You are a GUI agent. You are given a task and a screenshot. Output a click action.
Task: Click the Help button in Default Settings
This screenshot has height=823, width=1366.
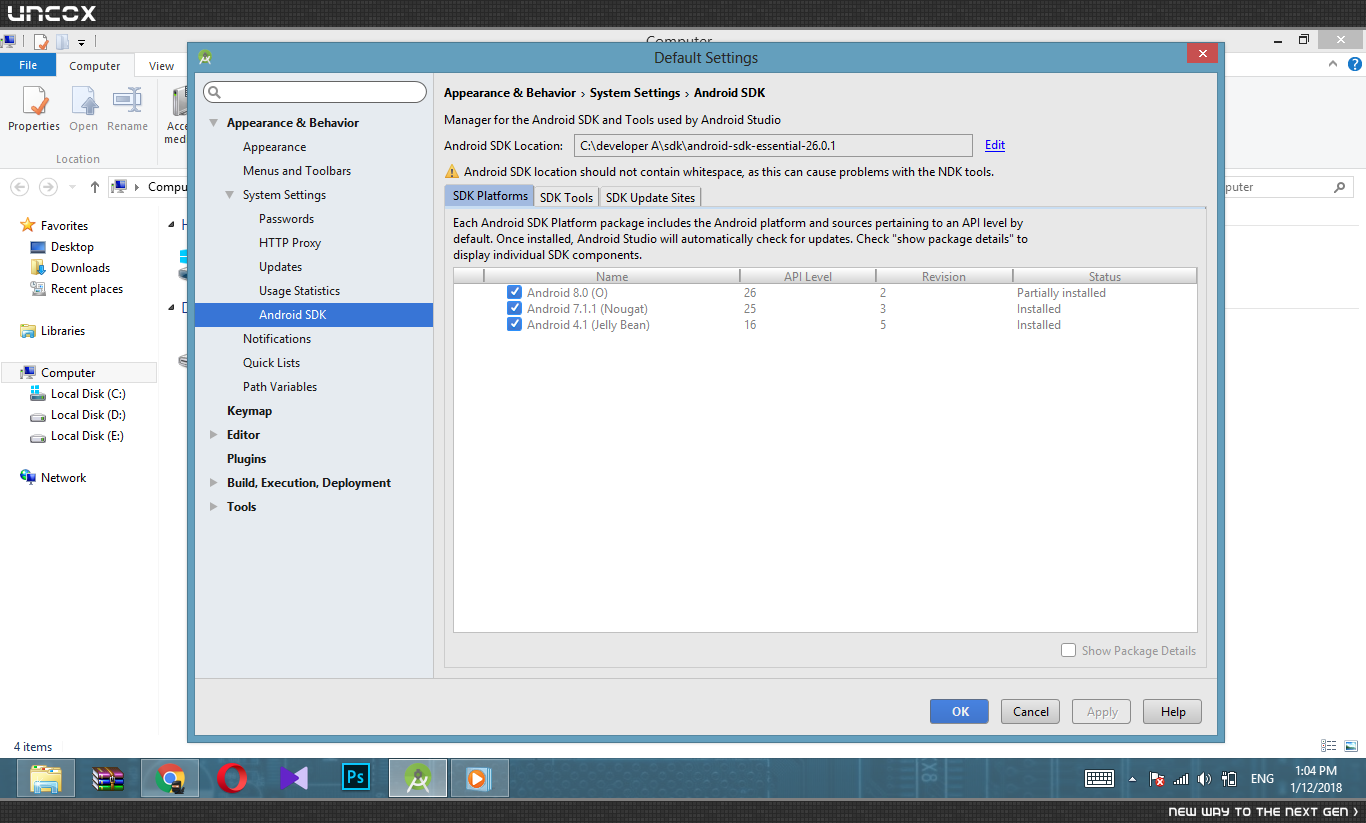(x=1173, y=711)
